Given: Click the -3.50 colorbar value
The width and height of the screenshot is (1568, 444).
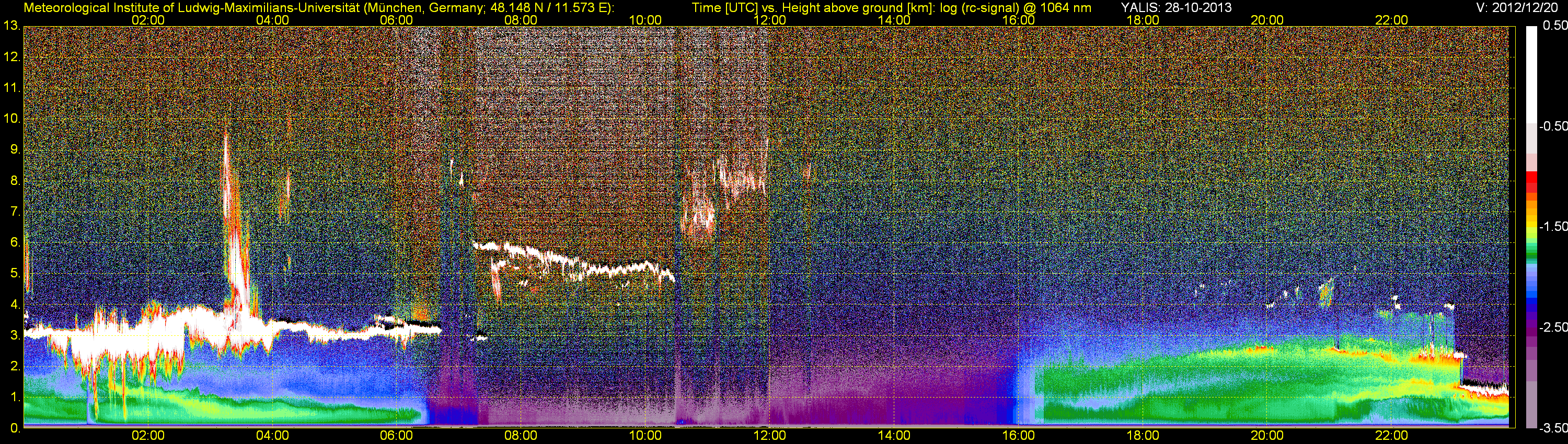Looking at the screenshot, I should [x=1553, y=428].
